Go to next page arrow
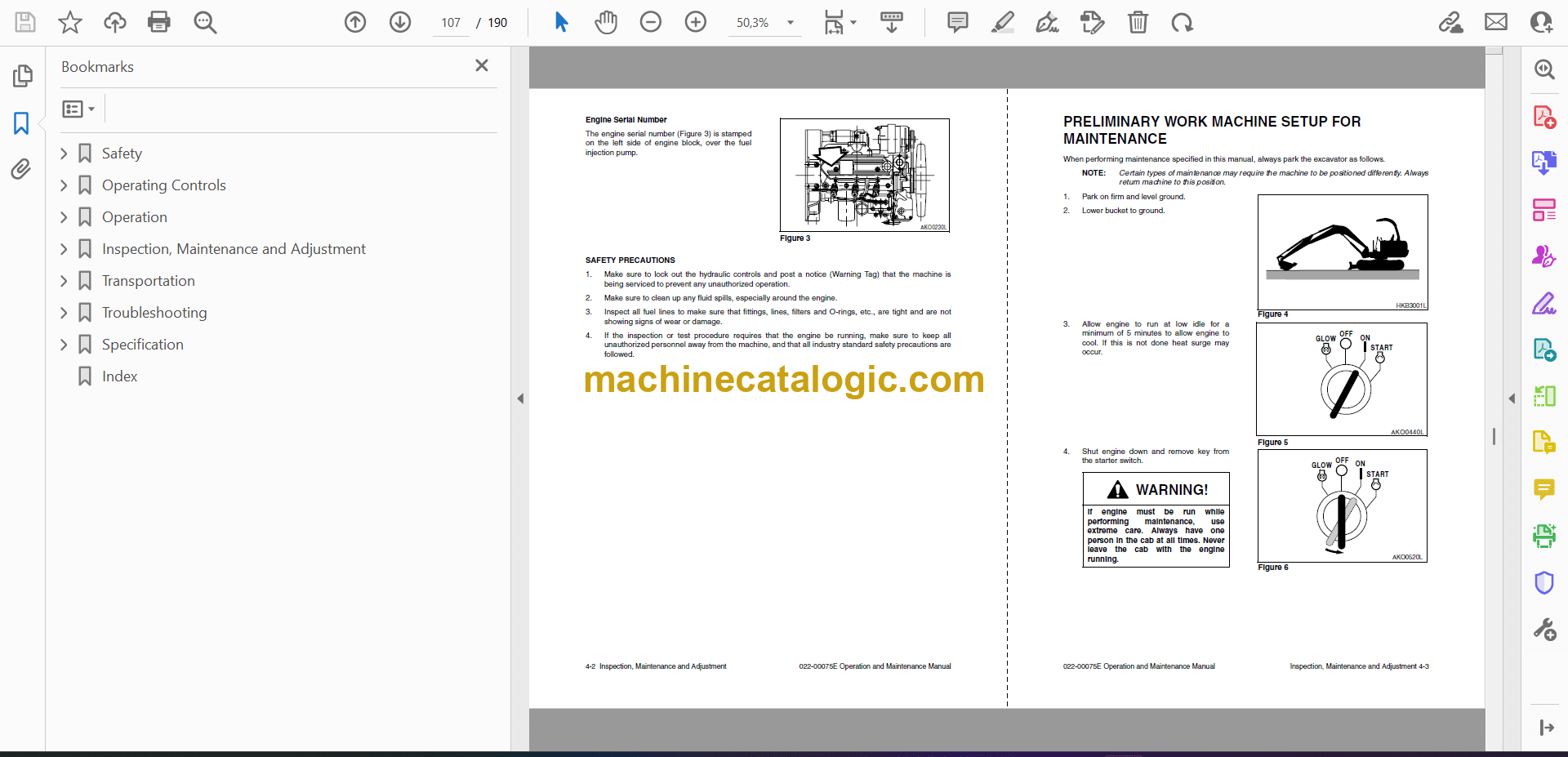The image size is (1568, 757). [x=399, y=22]
